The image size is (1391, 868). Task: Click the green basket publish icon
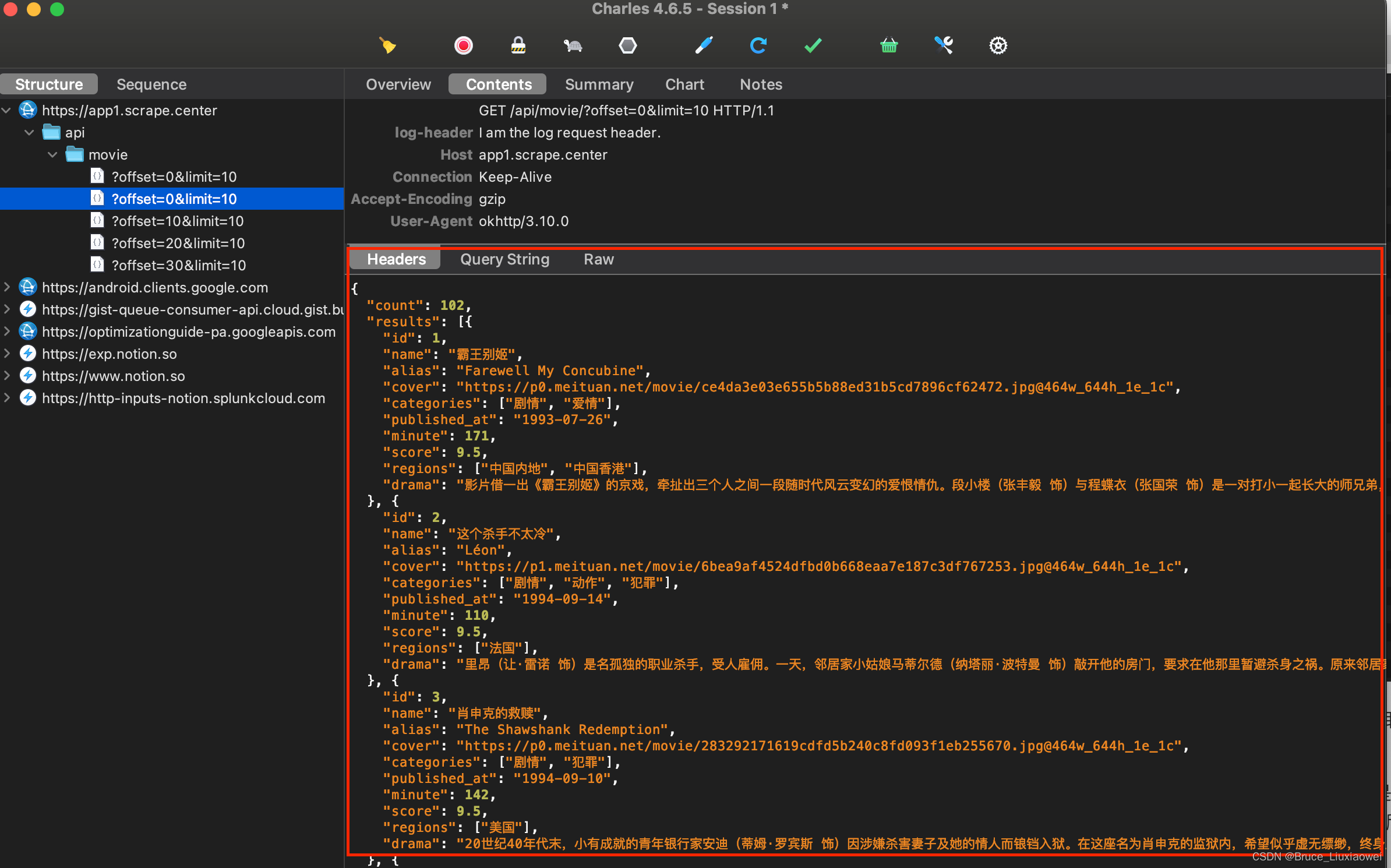pyautogui.click(x=889, y=45)
